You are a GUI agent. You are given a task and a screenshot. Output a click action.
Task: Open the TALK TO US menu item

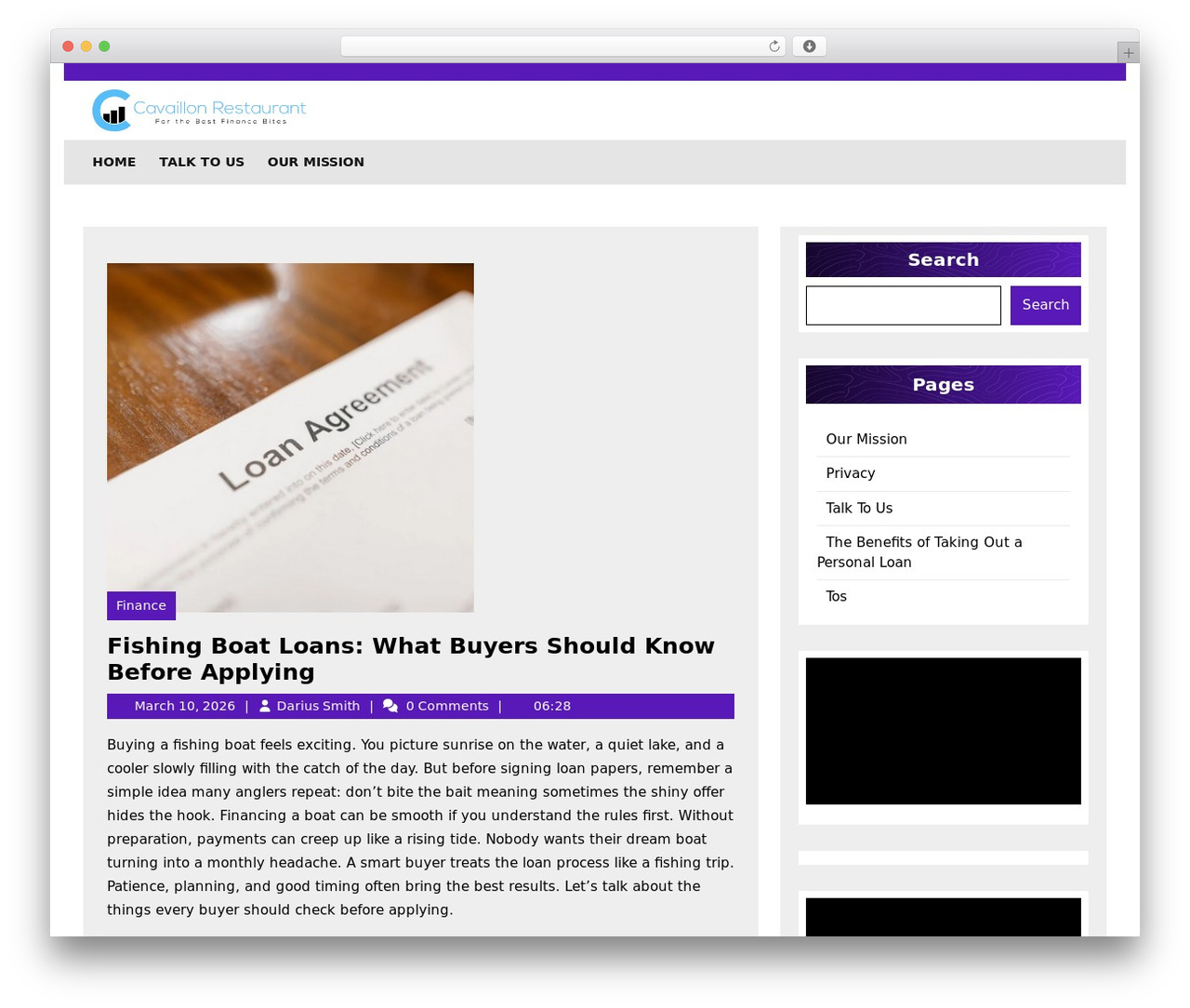point(202,162)
